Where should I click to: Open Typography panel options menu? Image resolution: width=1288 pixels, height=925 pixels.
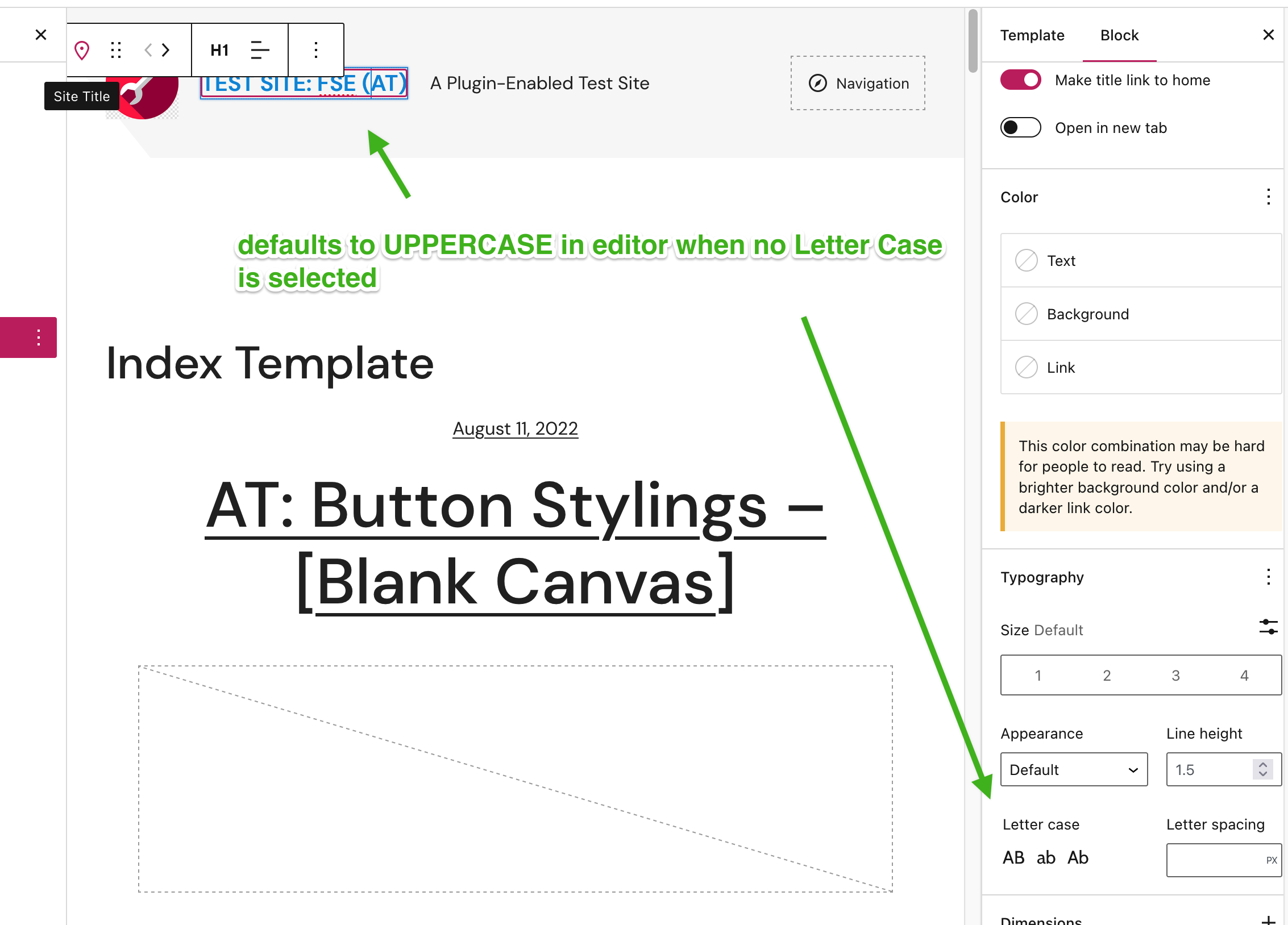[x=1268, y=577]
